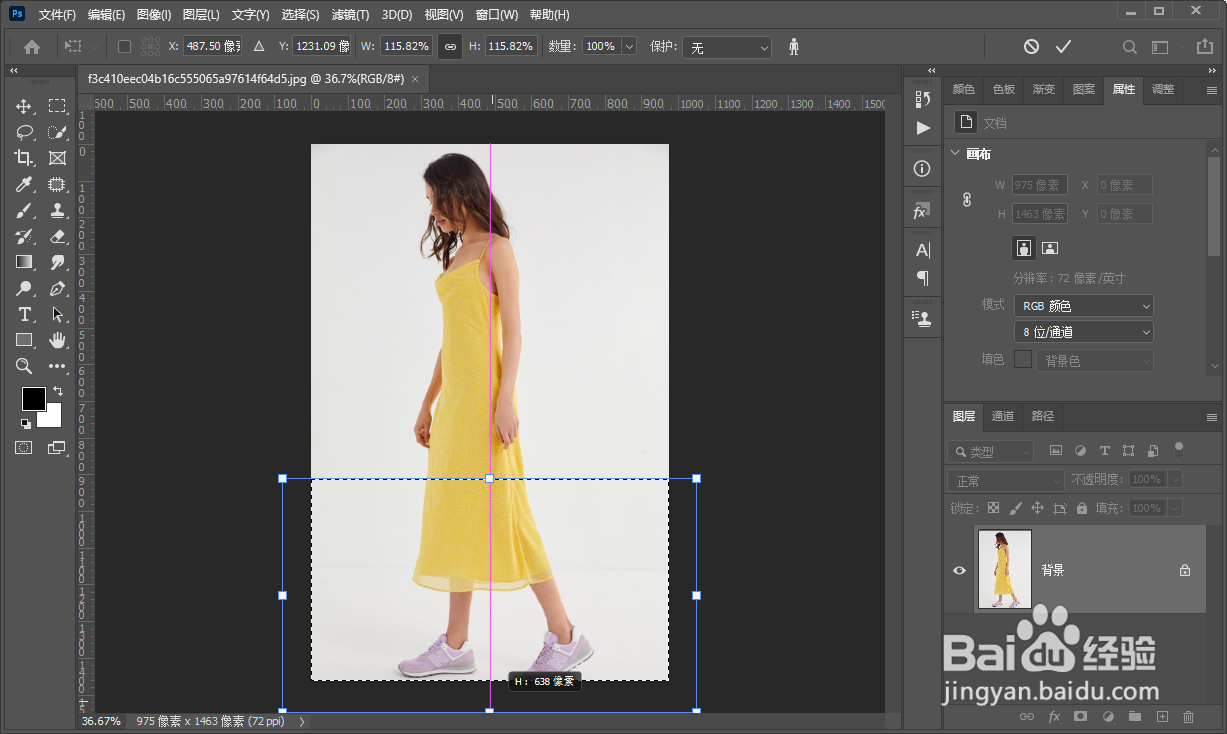Select the Move tool
Image resolution: width=1227 pixels, height=734 pixels.
[24, 106]
